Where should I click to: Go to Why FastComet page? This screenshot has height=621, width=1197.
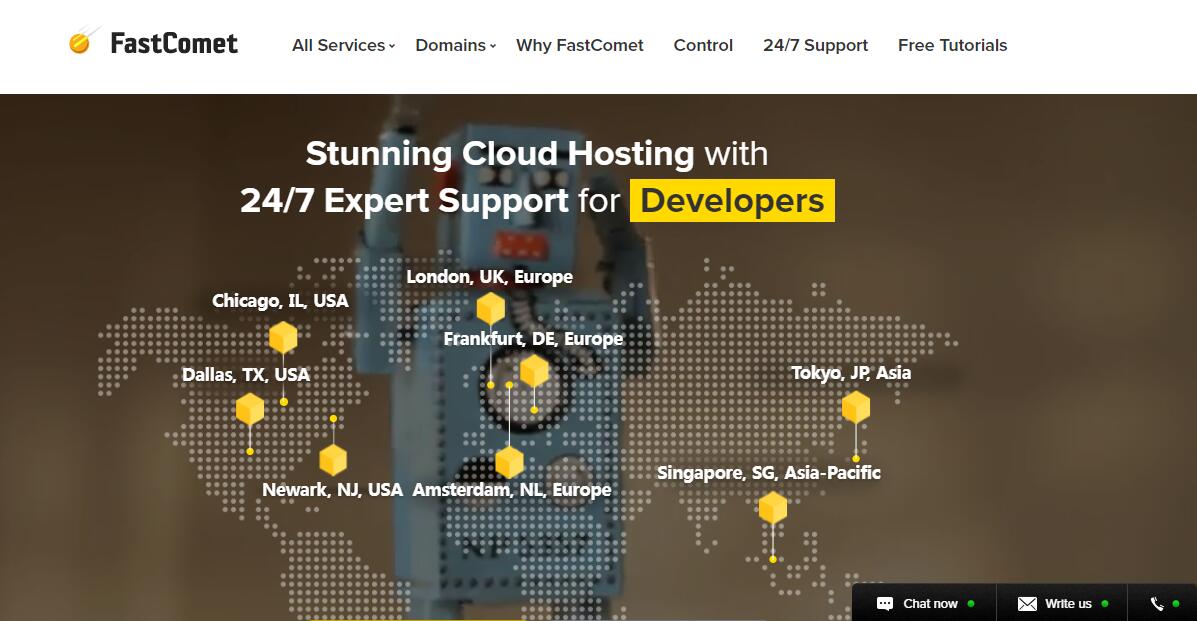(579, 46)
